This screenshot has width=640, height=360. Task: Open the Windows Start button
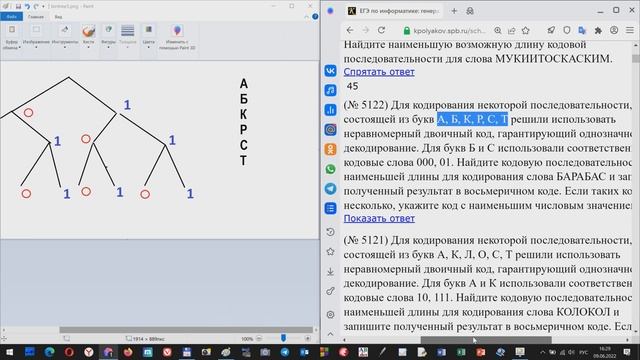click(x=9, y=352)
